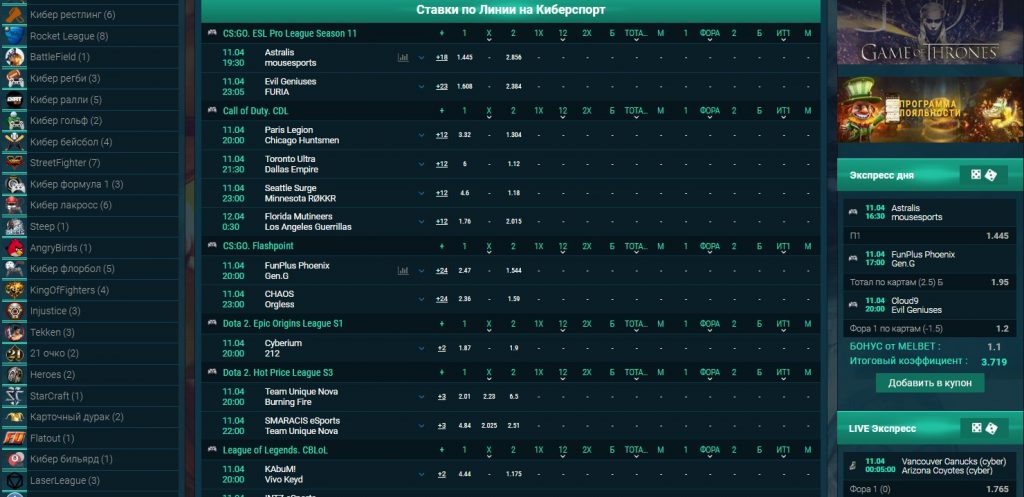Select odds 1.12 for Dallas Empire
1024x497 pixels.
point(513,164)
